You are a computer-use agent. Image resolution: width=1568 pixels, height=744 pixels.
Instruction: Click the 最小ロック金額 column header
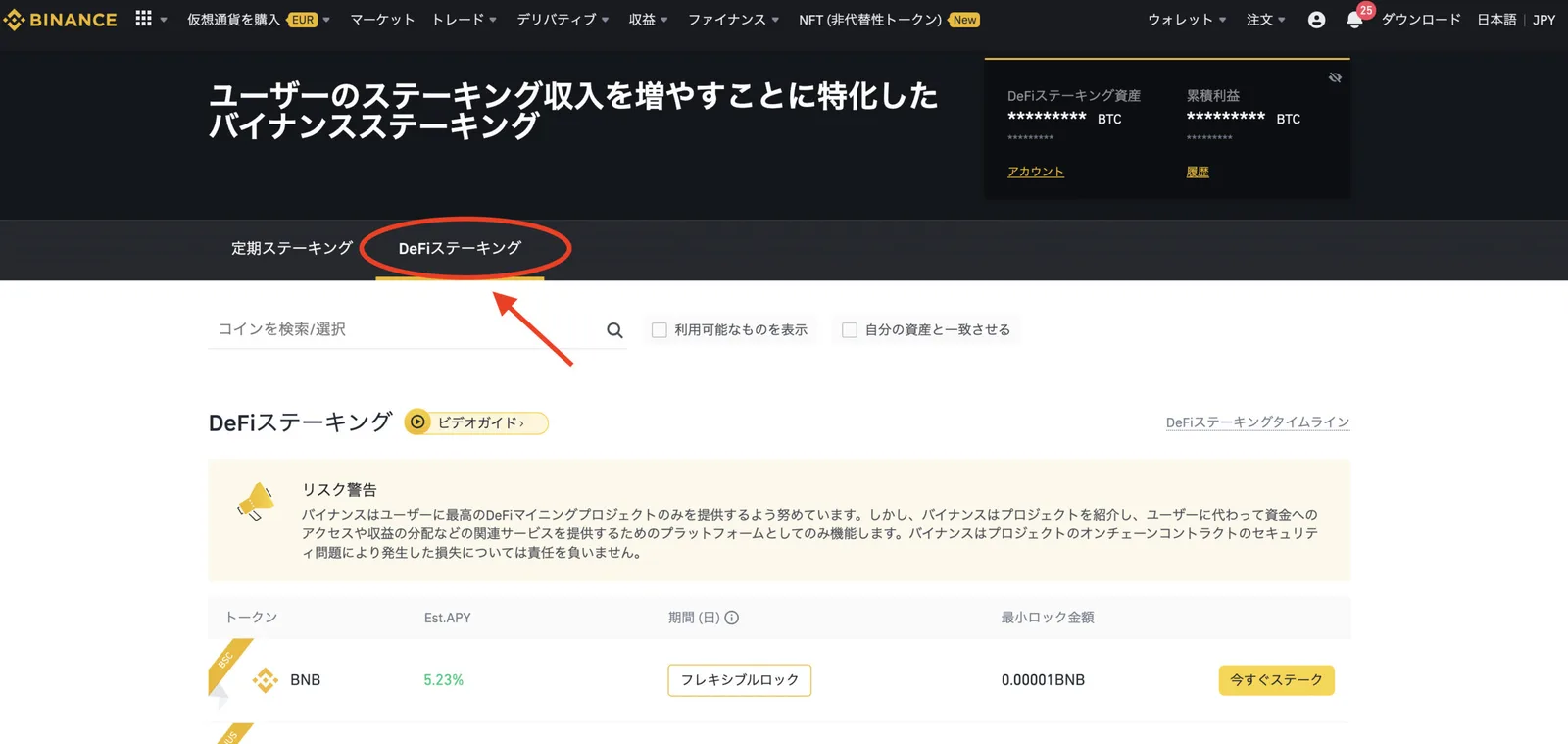[1048, 618]
